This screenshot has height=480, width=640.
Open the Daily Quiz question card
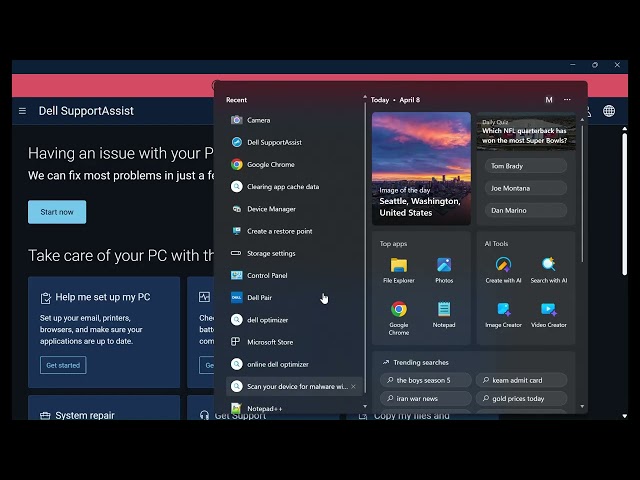tap(526, 132)
